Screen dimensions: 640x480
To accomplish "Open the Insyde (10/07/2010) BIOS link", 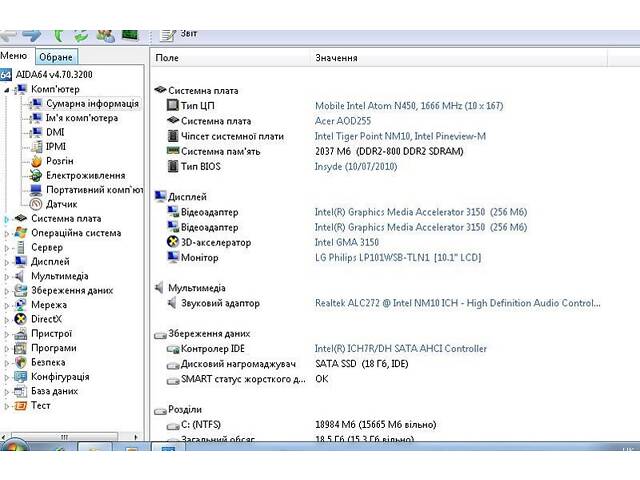I will coord(356,167).
